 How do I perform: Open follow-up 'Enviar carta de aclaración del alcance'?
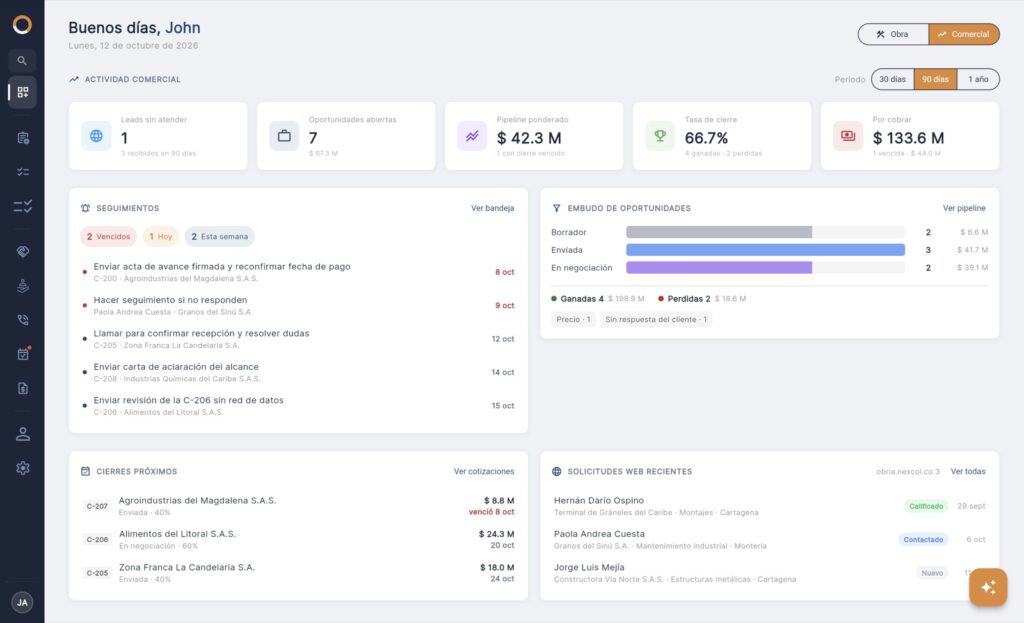pyautogui.click(x=298, y=372)
